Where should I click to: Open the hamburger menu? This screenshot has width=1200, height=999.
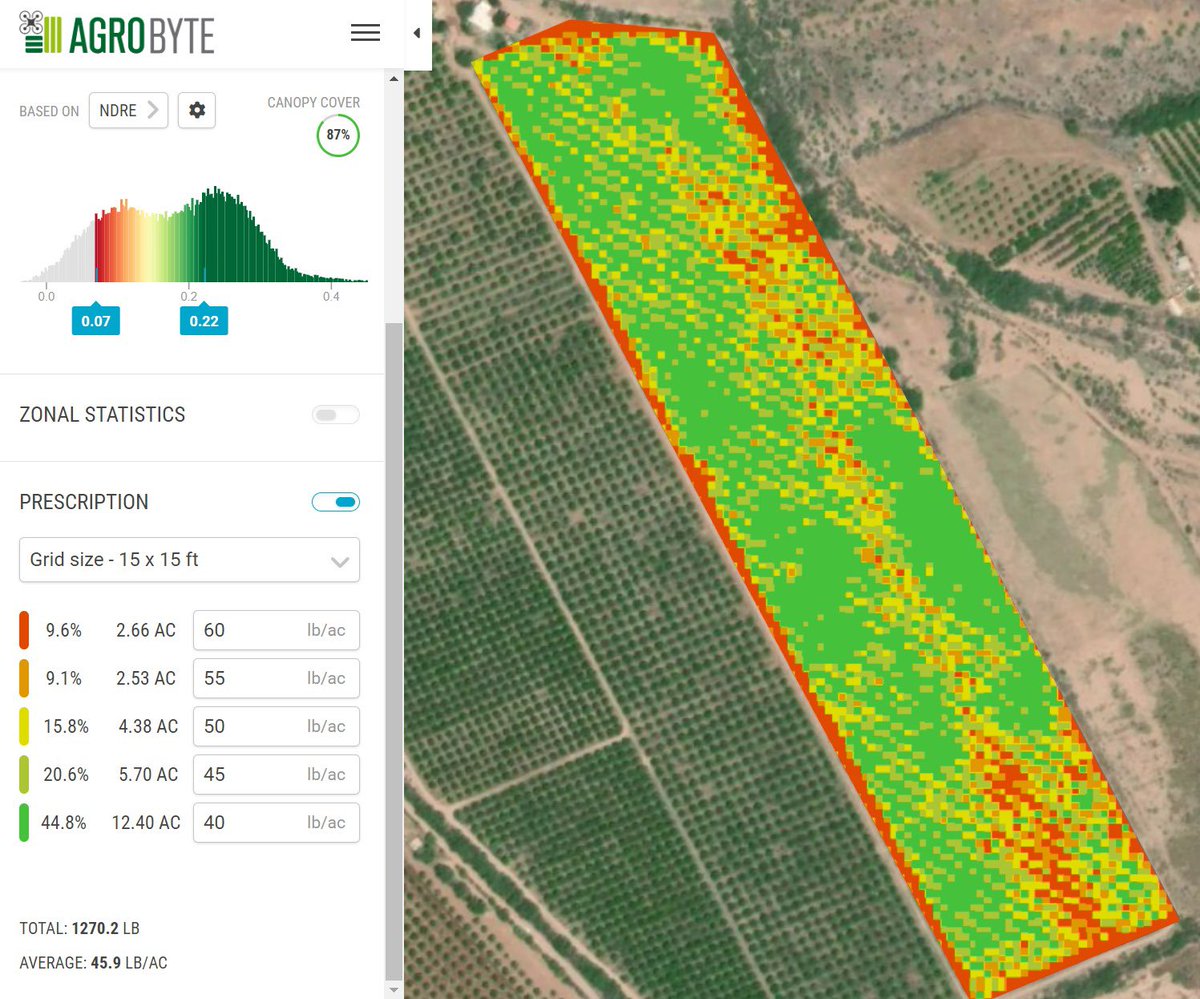365,33
